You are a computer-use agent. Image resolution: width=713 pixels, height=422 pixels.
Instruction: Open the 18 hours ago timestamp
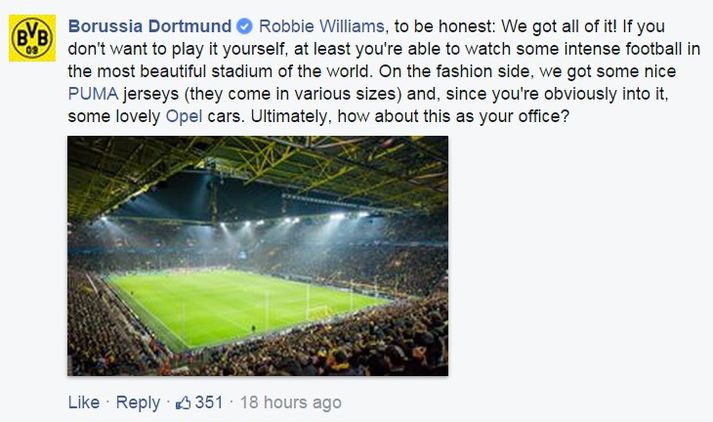click(x=291, y=402)
